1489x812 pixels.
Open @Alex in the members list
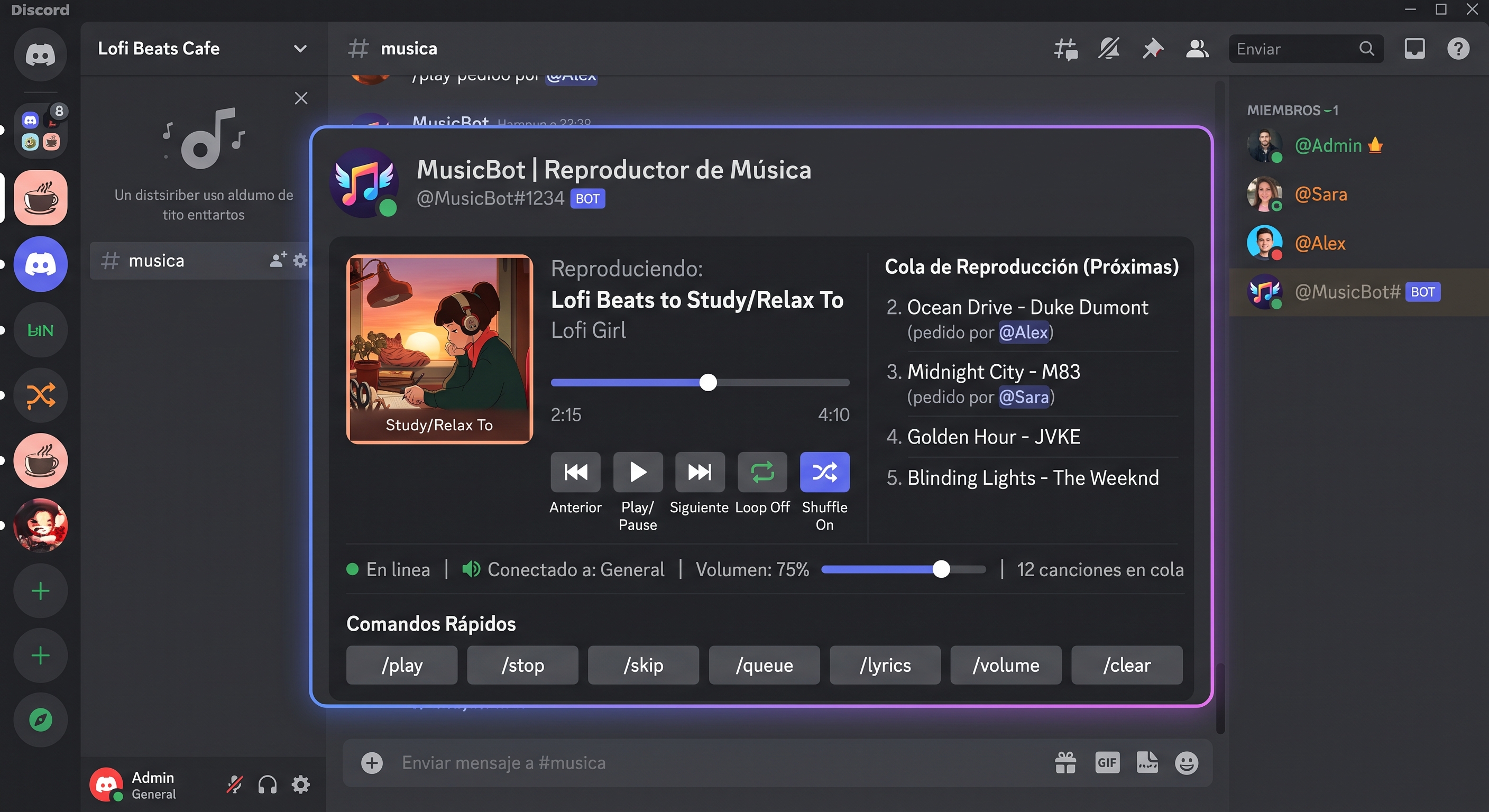click(x=1358, y=243)
